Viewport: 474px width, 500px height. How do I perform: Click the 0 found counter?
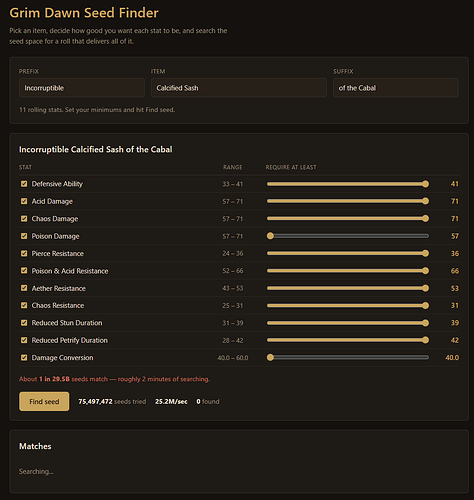point(208,402)
